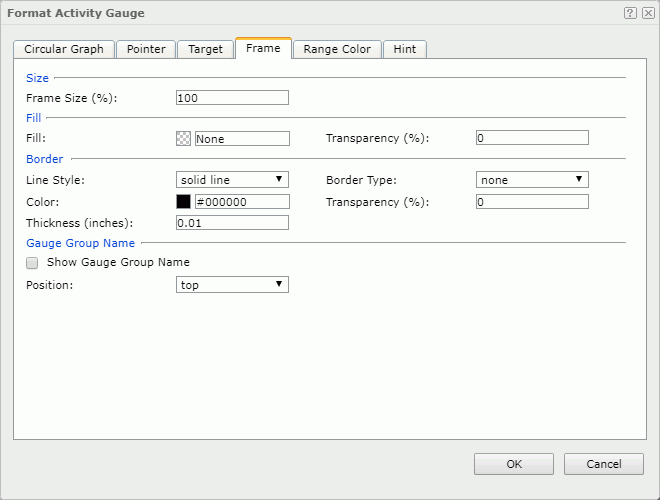Click the Frame Size input field
660x500 pixels.
(232, 98)
